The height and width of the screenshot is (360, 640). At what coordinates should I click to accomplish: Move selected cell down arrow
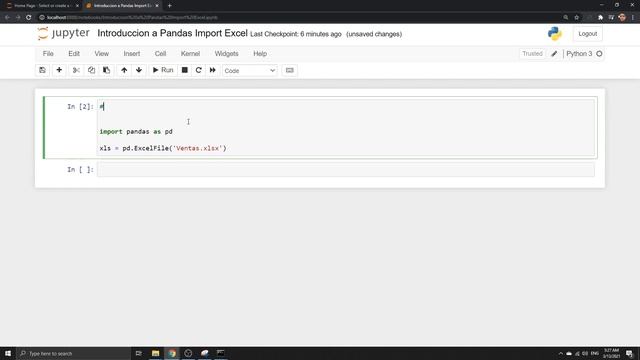139,70
